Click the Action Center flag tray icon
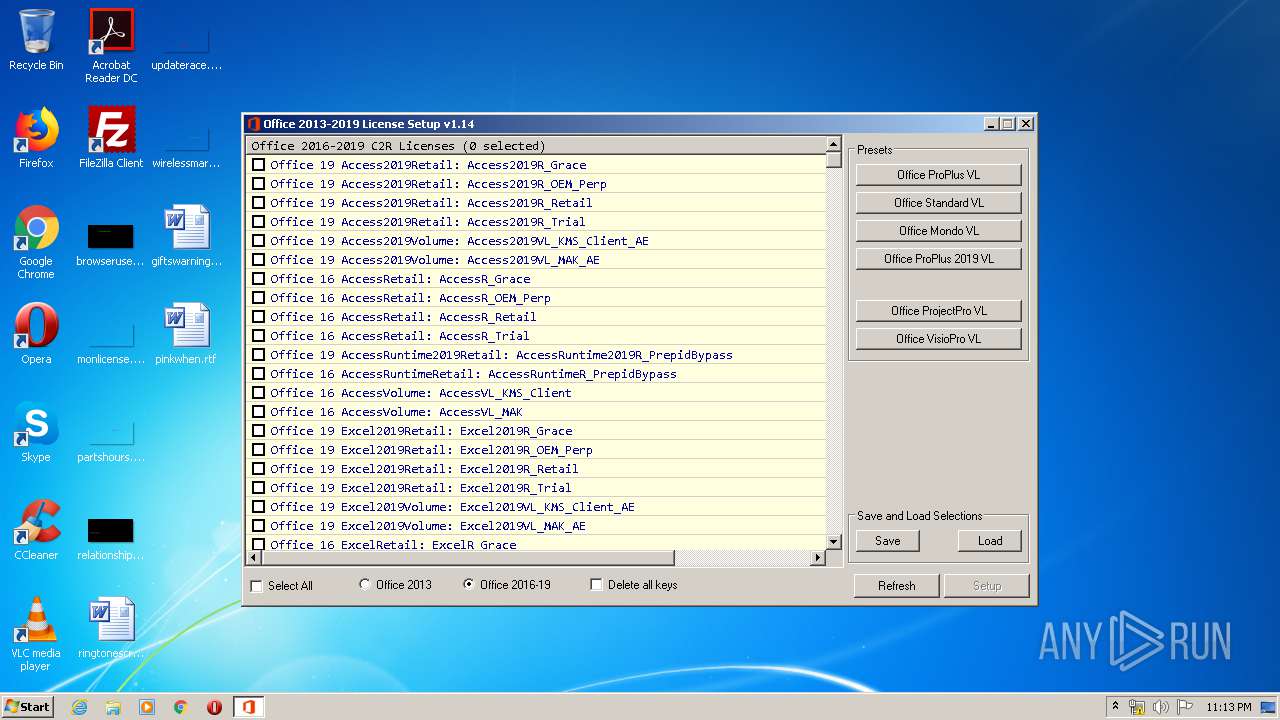Screen dimensions: 1280x720 click(x=1184, y=707)
